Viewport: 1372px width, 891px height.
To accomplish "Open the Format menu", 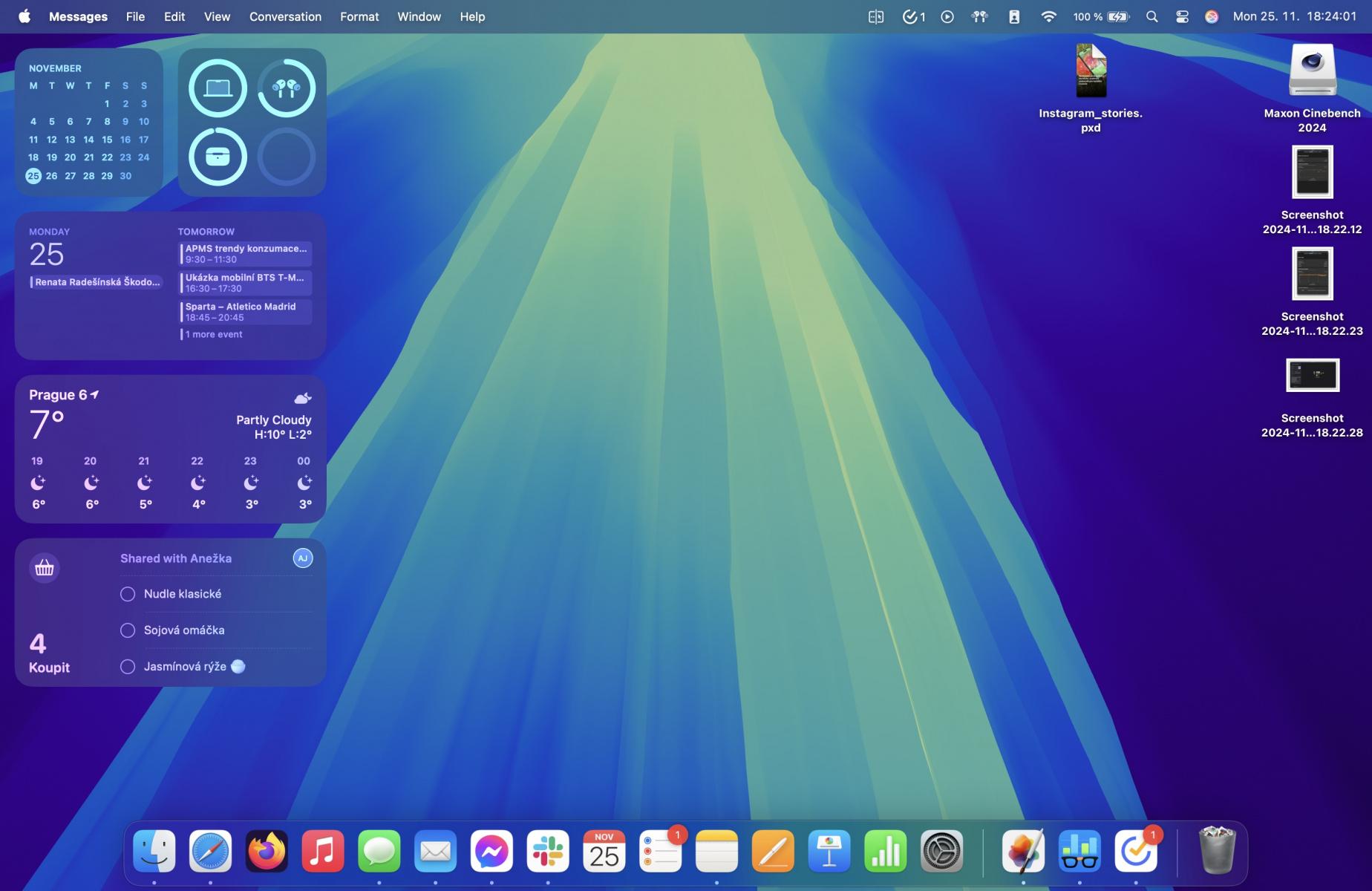I will click(x=359, y=16).
